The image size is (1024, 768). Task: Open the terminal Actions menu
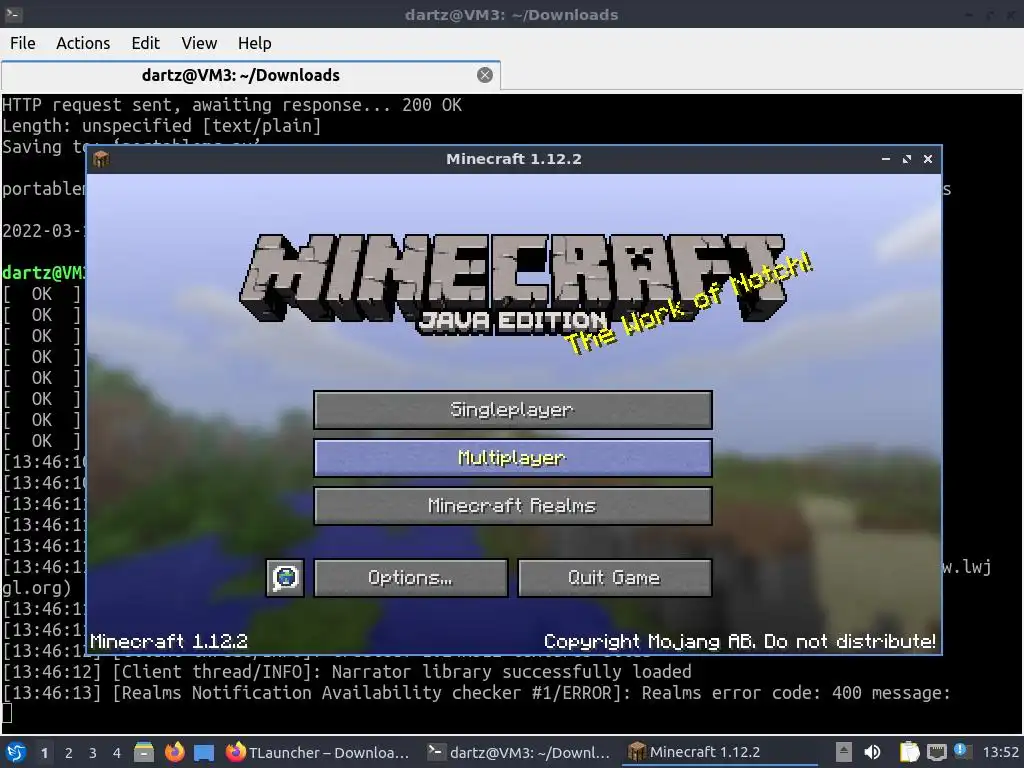[x=83, y=43]
